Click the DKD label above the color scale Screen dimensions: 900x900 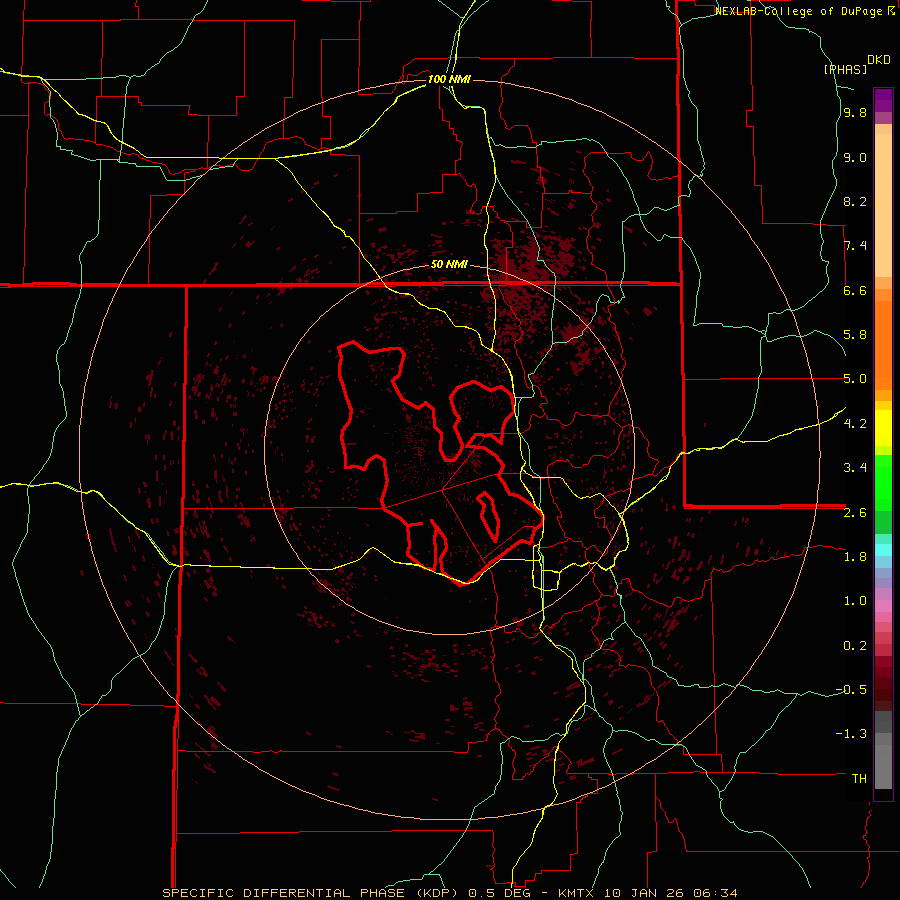click(879, 60)
